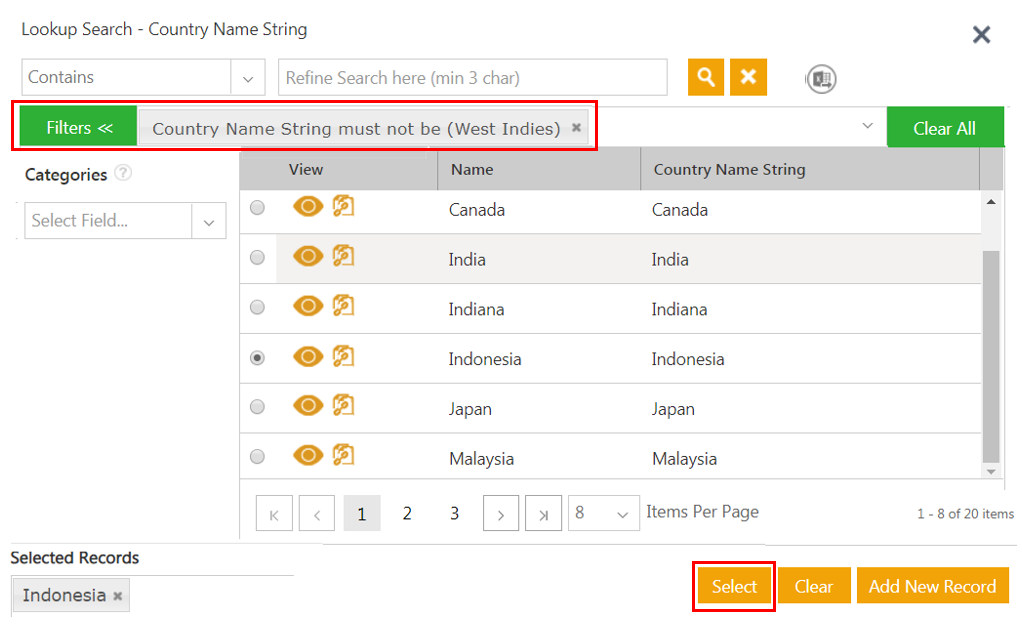Expand the Select Field categories dropdown
1022x628 pixels.
(x=208, y=221)
